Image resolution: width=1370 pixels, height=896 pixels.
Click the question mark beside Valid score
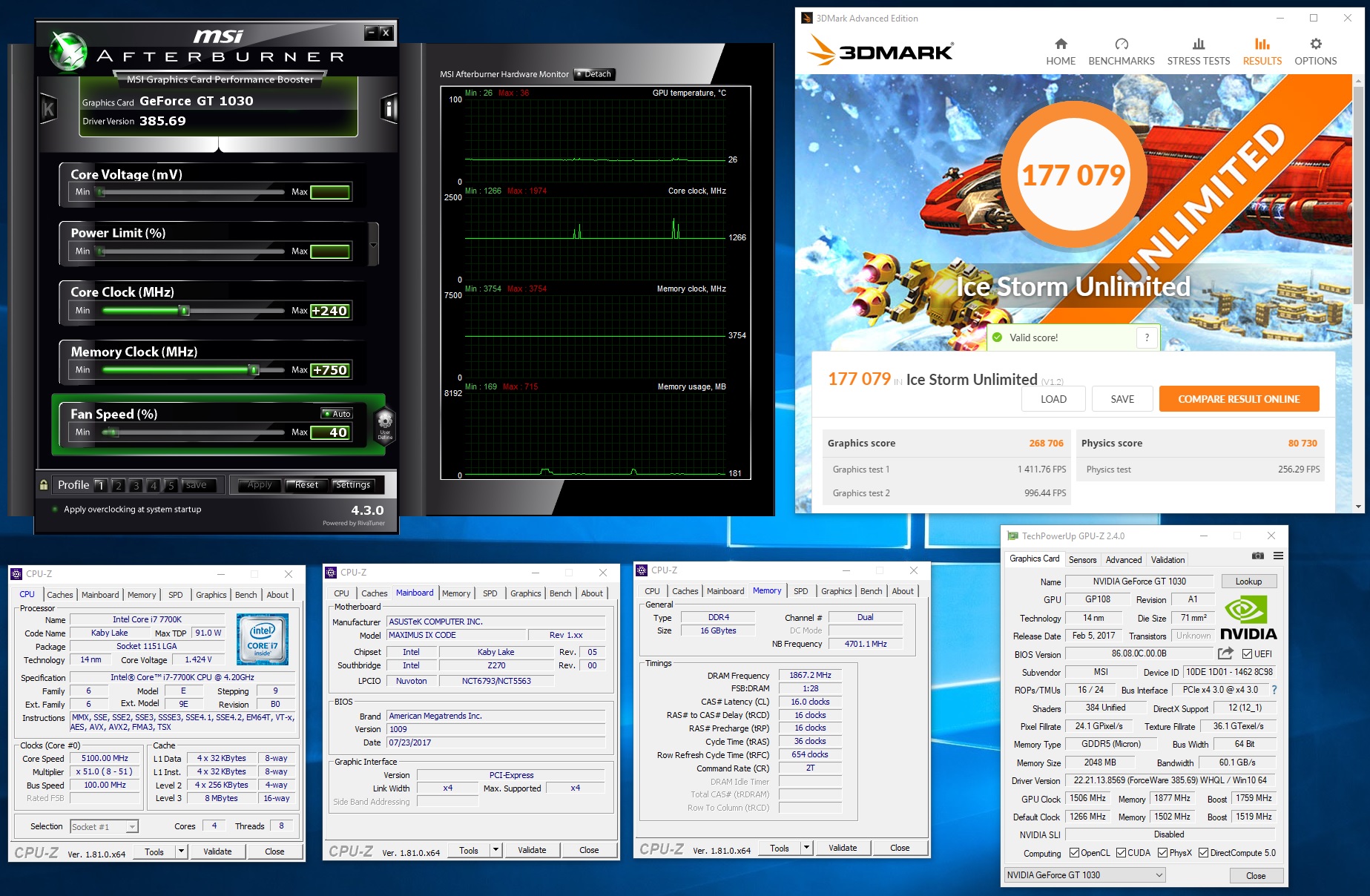pyautogui.click(x=1147, y=337)
